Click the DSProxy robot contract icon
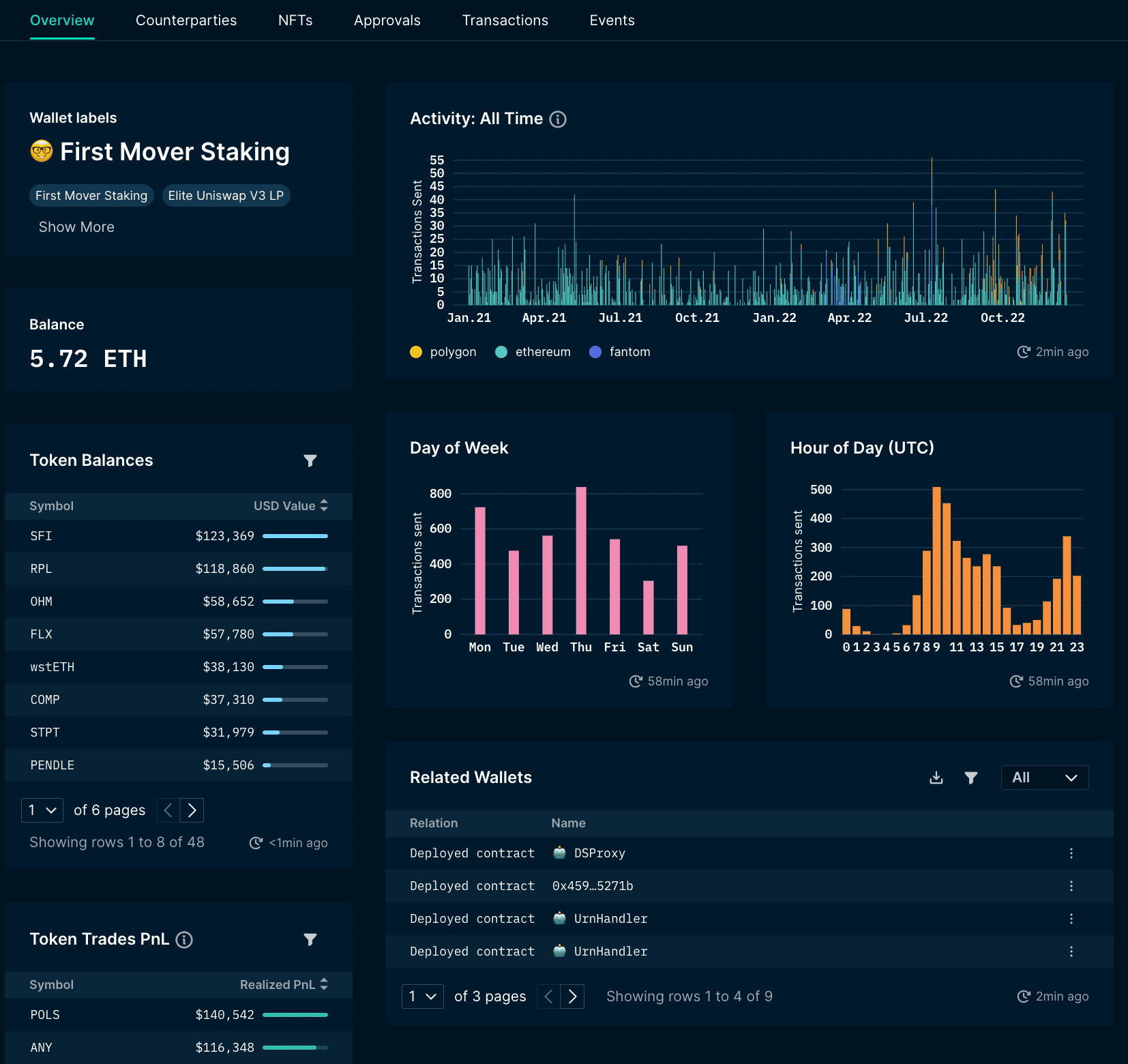The height and width of the screenshot is (1064, 1128). tap(559, 853)
